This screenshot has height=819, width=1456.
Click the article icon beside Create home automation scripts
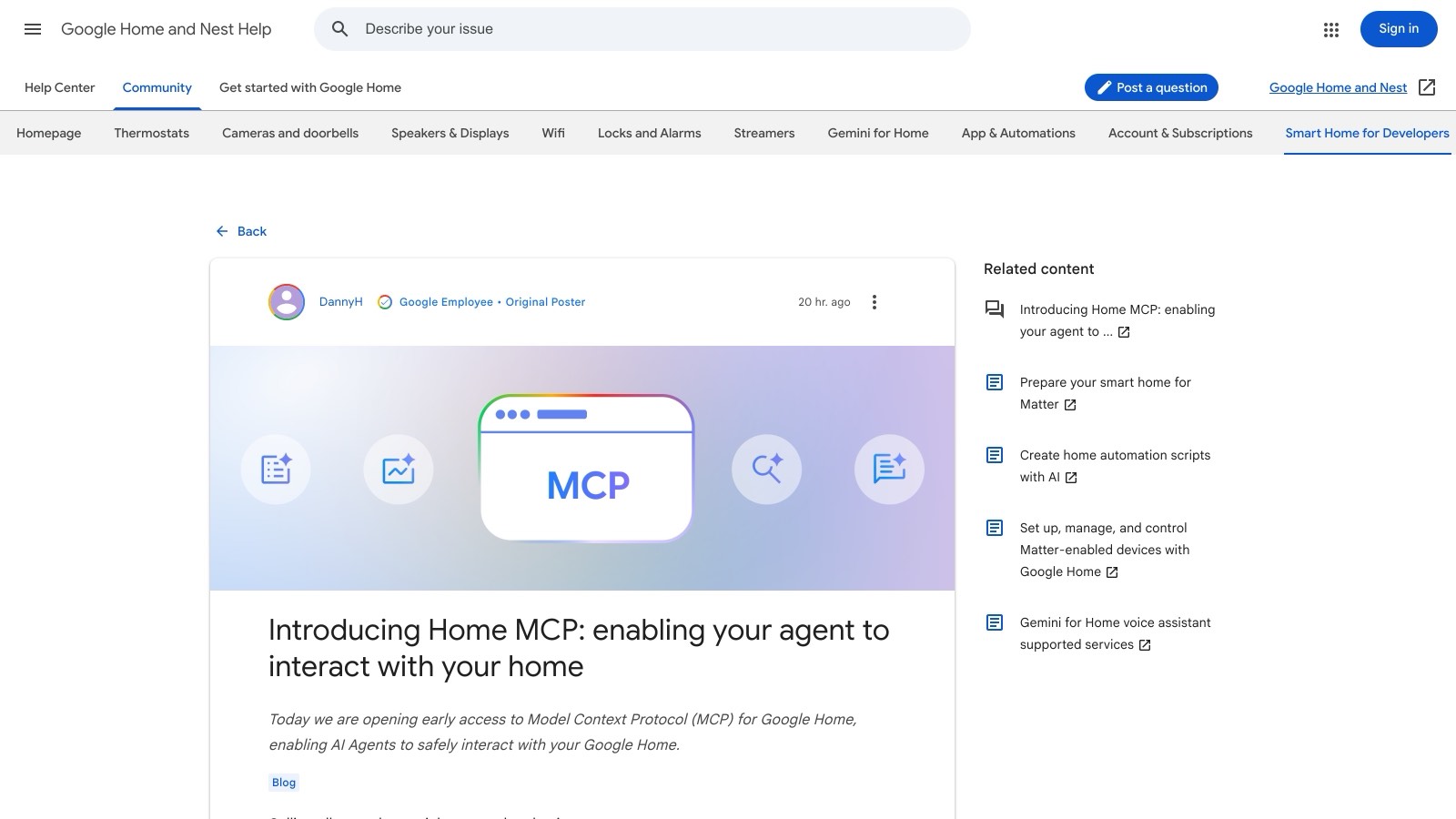tap(995, 455)
